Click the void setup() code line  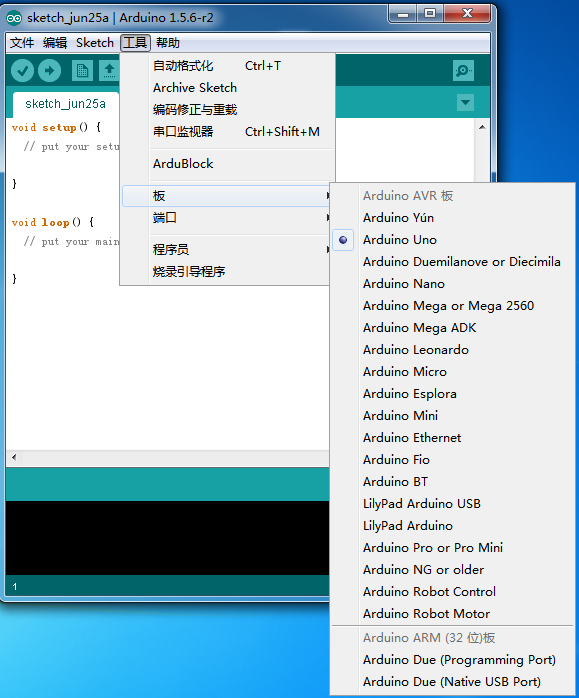[57, 127]
